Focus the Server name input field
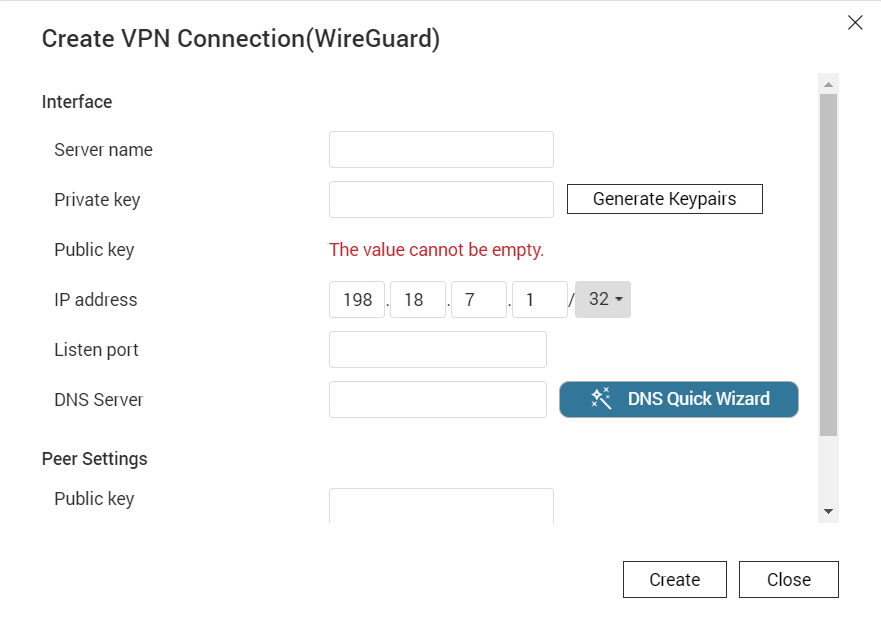Image resolution: width=881 pixels, height=619 pixels. [x=441, y=149]
